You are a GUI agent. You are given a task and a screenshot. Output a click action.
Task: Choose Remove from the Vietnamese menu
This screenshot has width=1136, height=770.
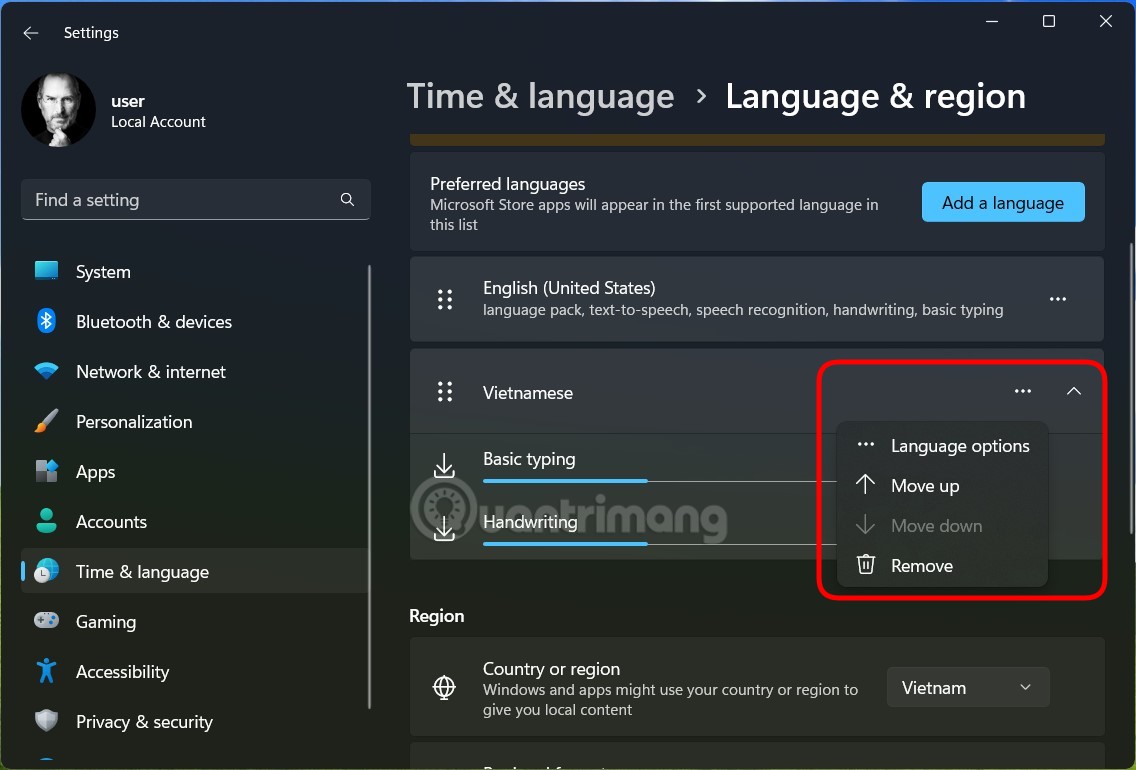point(921,565)
